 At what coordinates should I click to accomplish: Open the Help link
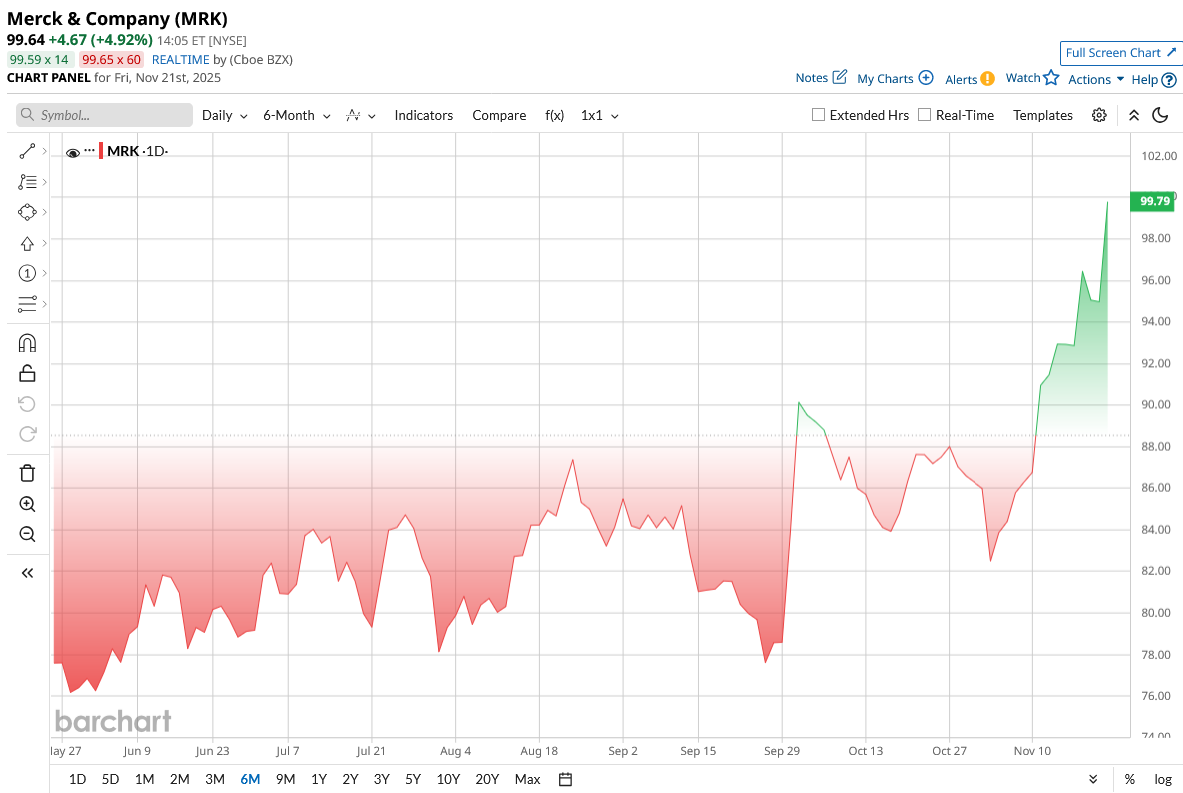1154,79
